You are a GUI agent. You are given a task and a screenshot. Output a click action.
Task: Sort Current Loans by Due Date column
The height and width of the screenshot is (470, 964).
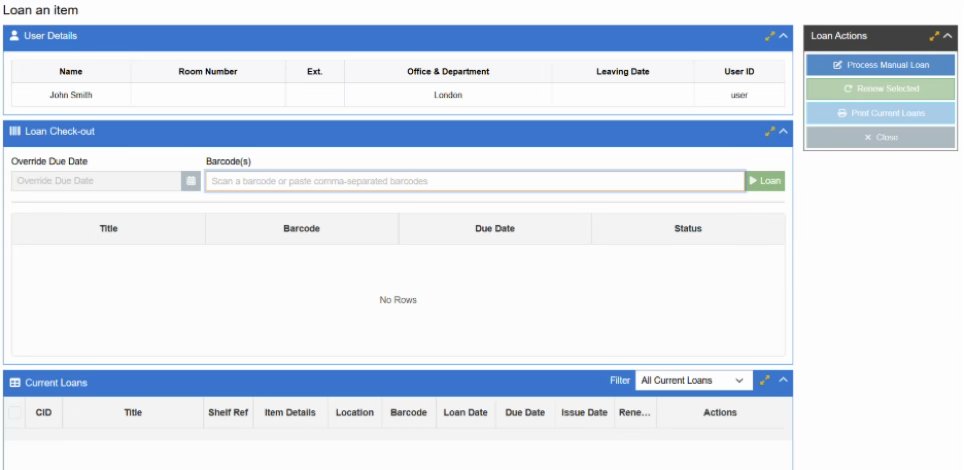pos(525,412)
